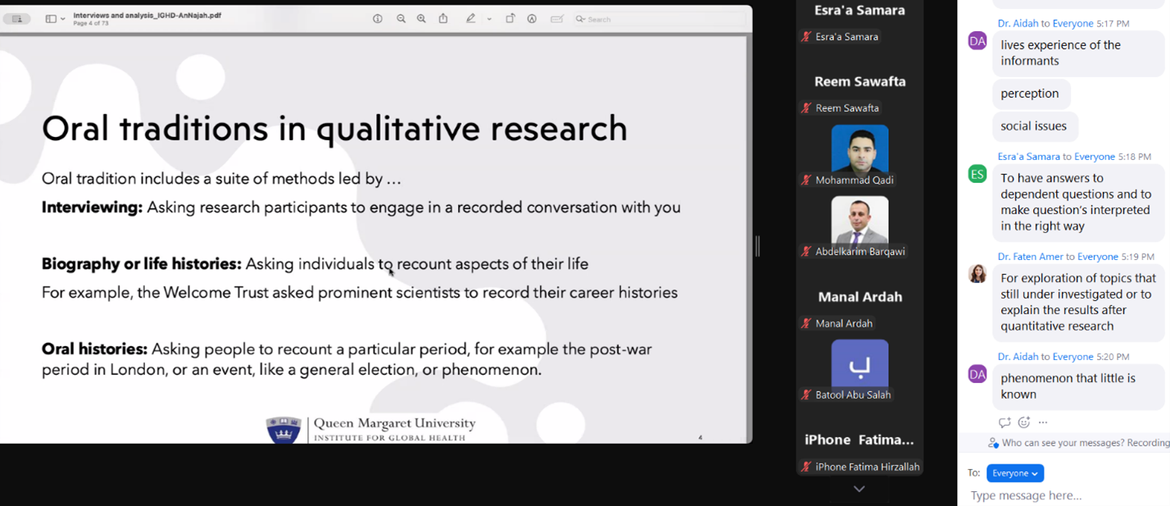
Task: Open the Preview sidebar view button
Action: click(51, 19)
